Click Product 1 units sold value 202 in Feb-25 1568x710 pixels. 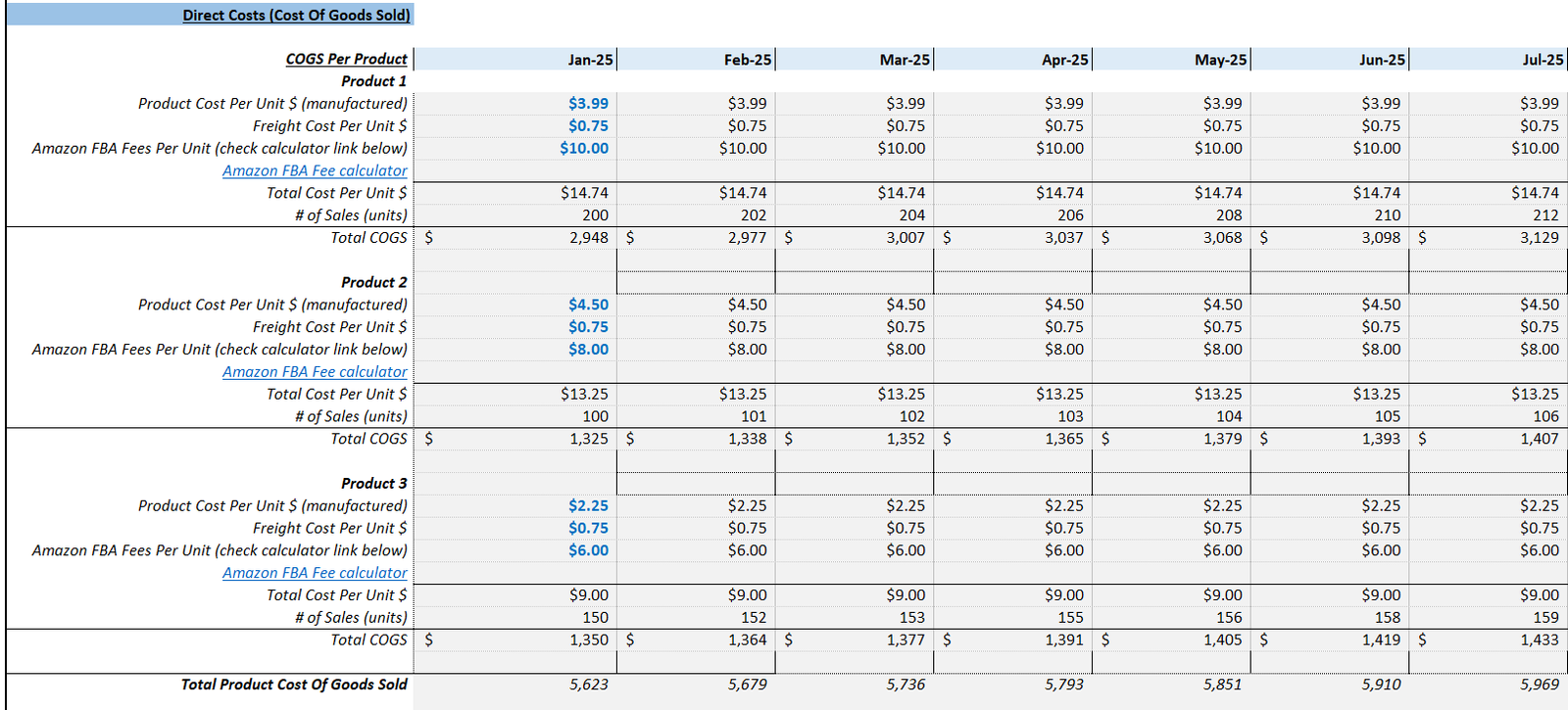click(x=753, y=215)
